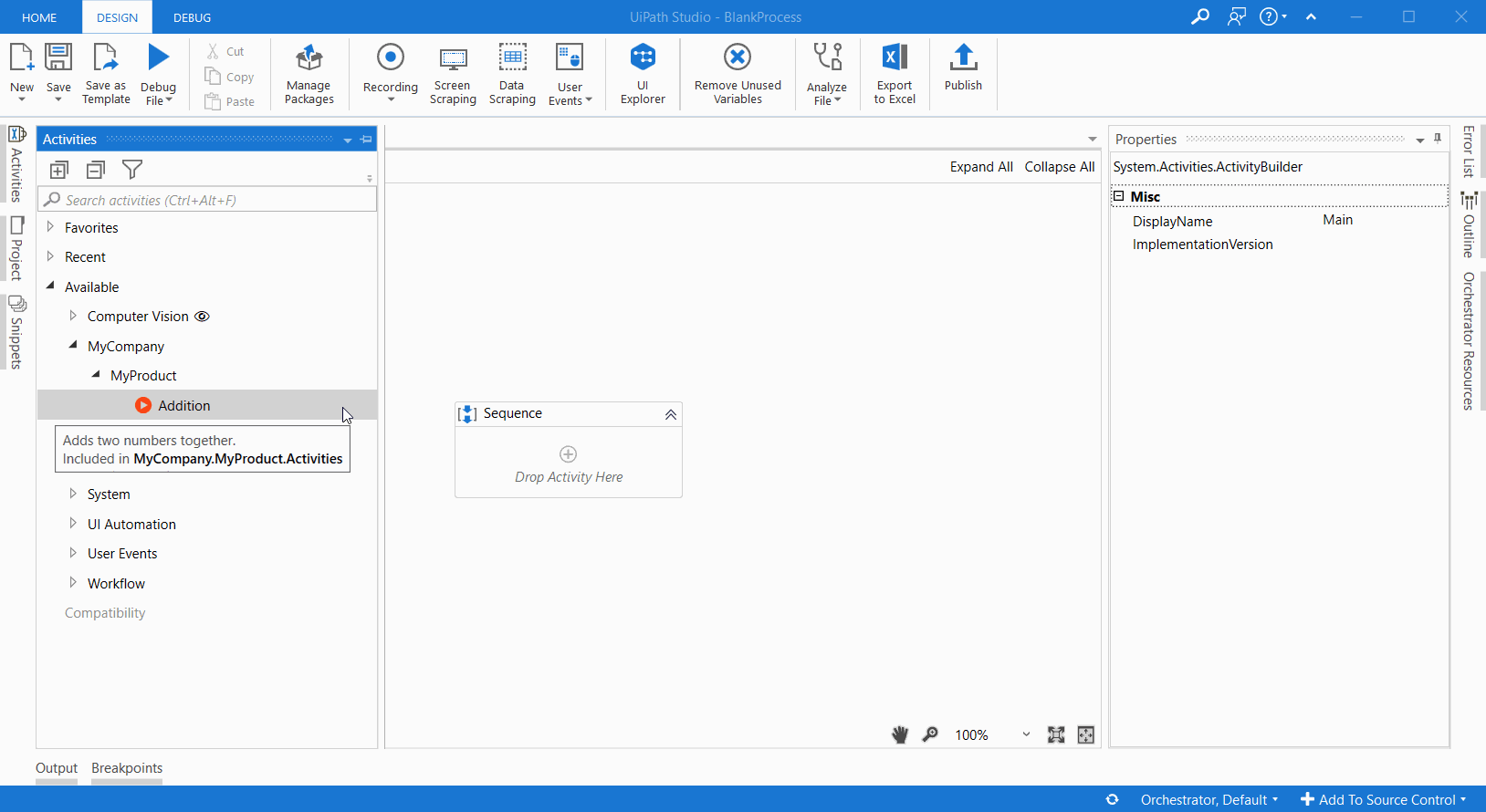The height and width of the screenshot is (812, 1486).
Task: Open the Breakpoints panel tab
Action: coord(127,768)
